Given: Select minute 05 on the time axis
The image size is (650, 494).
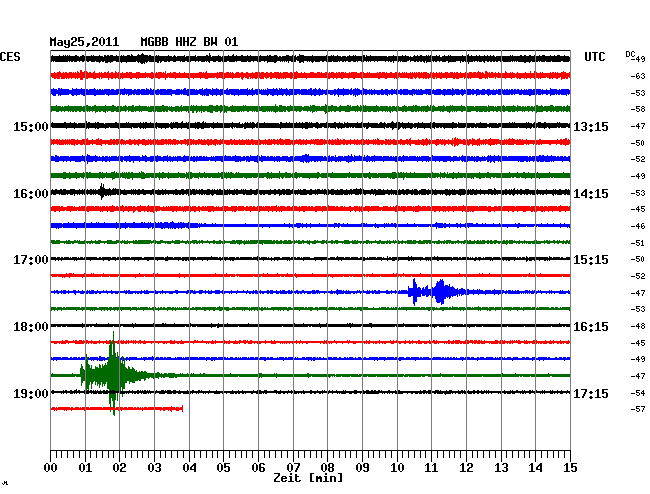Looking at the screenshot, I should (223, 467).
